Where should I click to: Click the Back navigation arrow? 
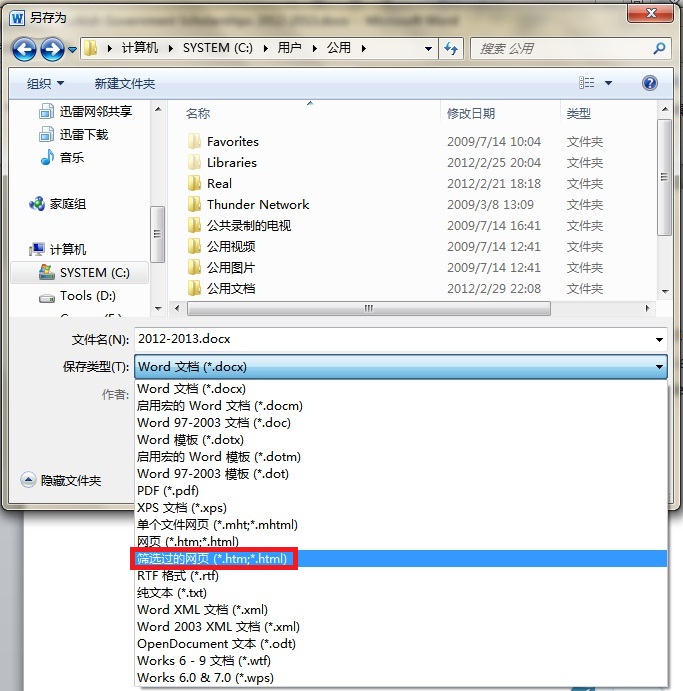[x=24, y=49]
